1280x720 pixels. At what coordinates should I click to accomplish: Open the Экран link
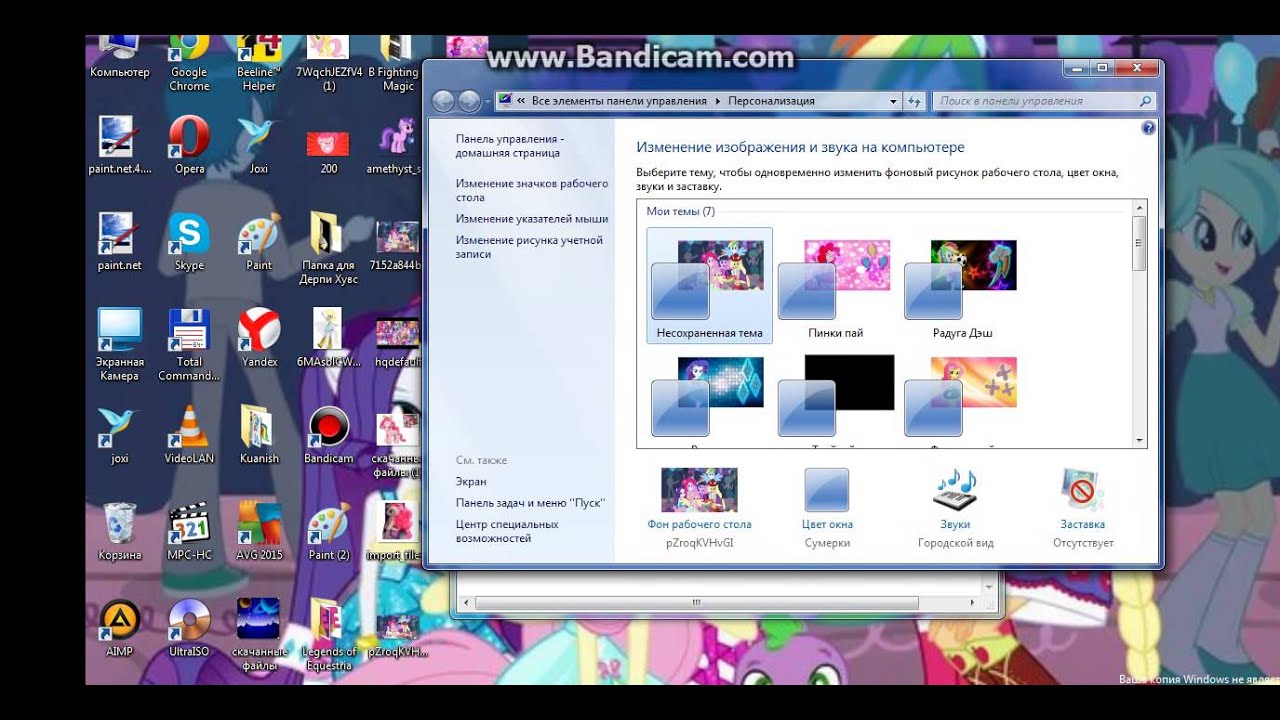tap(471, 481)
